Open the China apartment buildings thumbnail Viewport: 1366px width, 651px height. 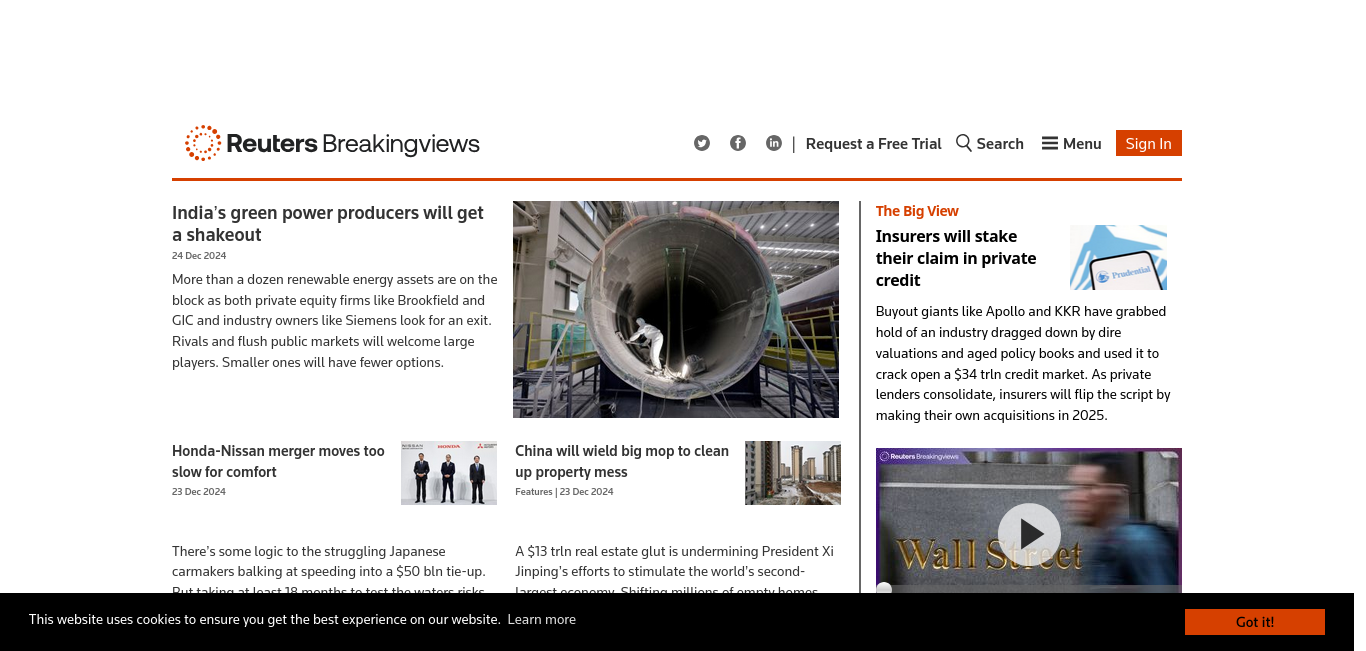point(793,473)
